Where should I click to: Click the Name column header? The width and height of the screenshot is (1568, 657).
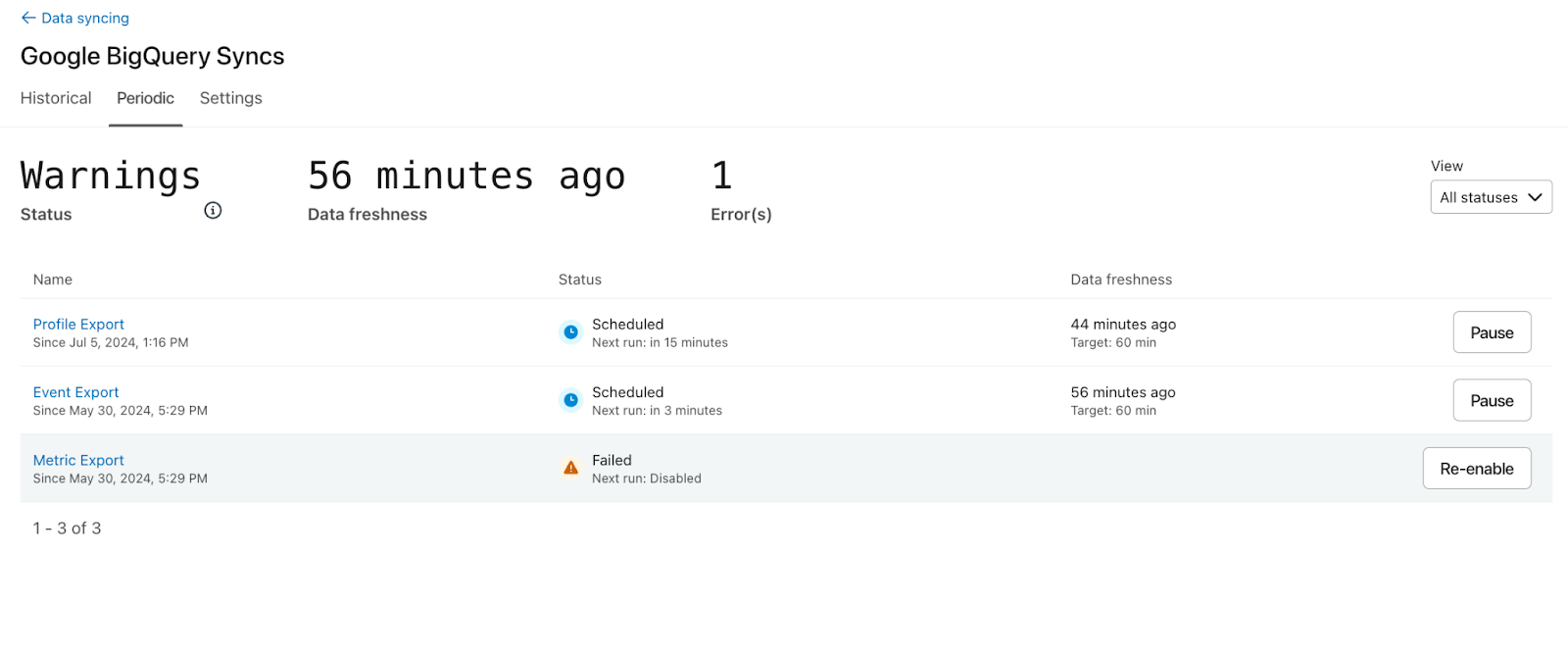[x=53, y=279]
